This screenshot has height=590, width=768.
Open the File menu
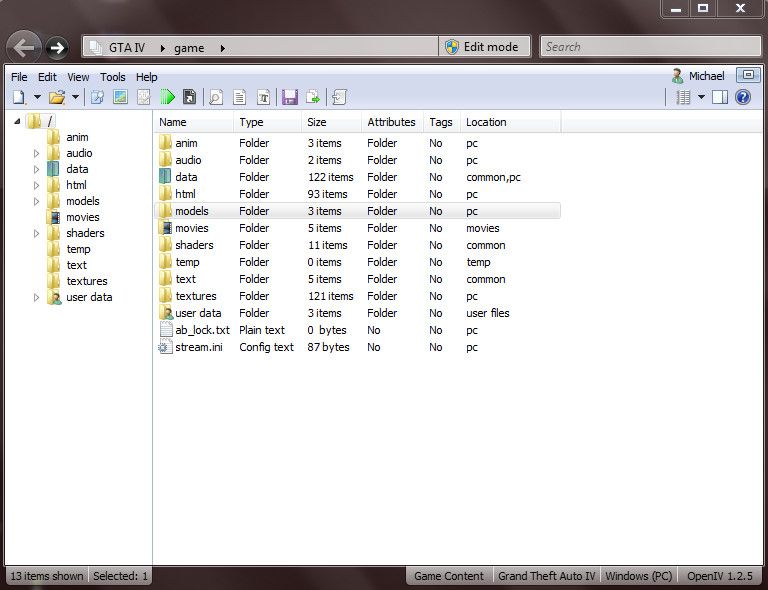(x=19, y=77)
